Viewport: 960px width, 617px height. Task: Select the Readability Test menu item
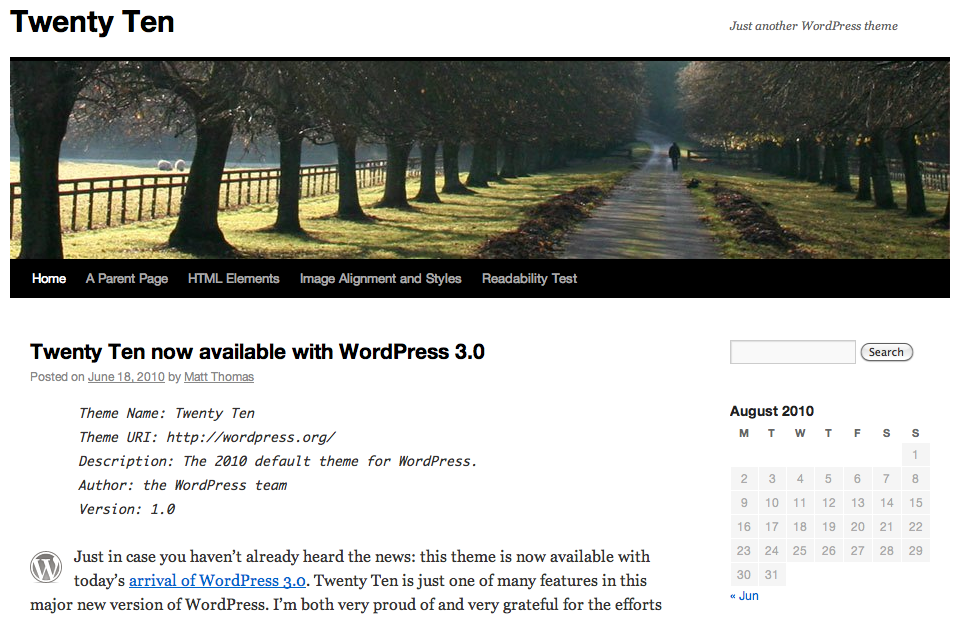529,279
